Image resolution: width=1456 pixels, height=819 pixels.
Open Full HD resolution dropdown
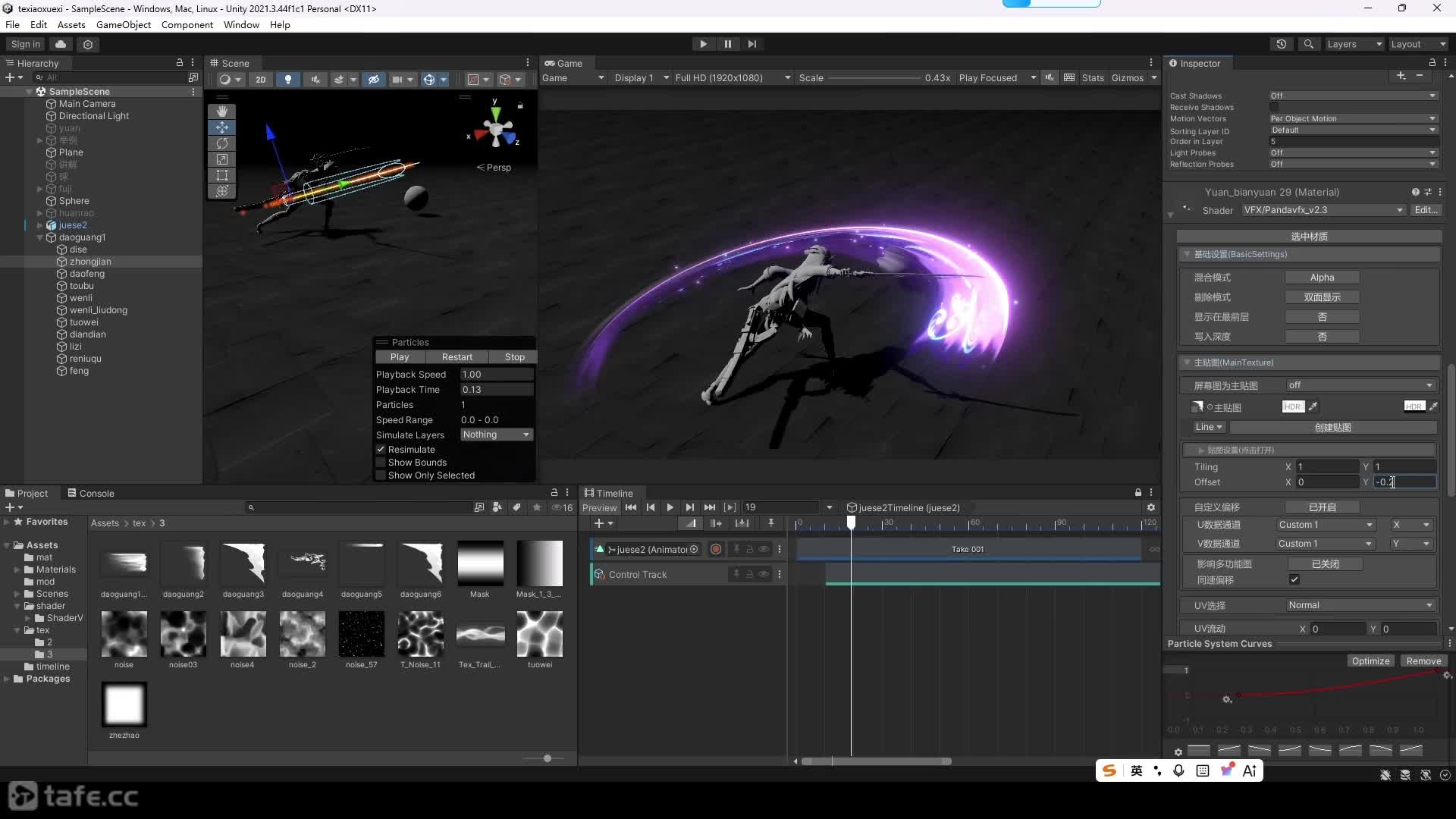pos(733,77)
